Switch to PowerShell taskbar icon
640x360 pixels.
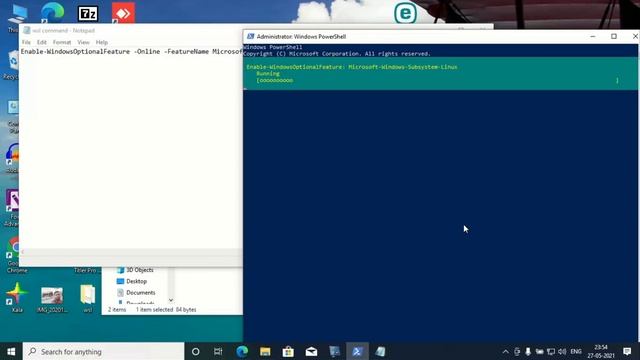coord(357,351)
